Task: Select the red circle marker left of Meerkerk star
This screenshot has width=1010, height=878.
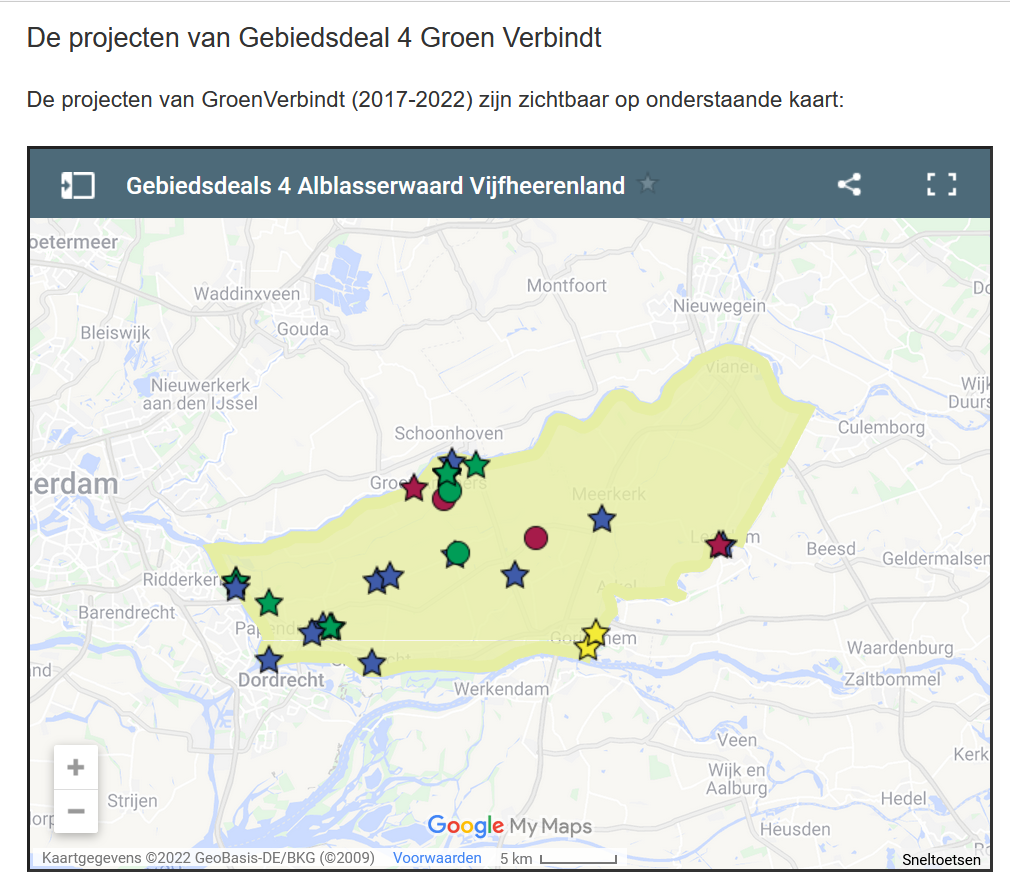Action: pos(536,538)
